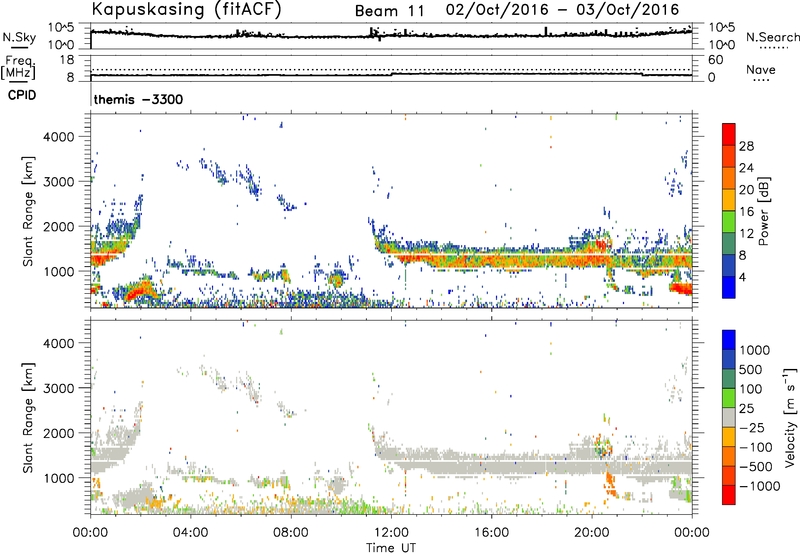Click the '28' power colorbar tick
800x554 pixels.
pyautogui.click(x=746, y=146)
